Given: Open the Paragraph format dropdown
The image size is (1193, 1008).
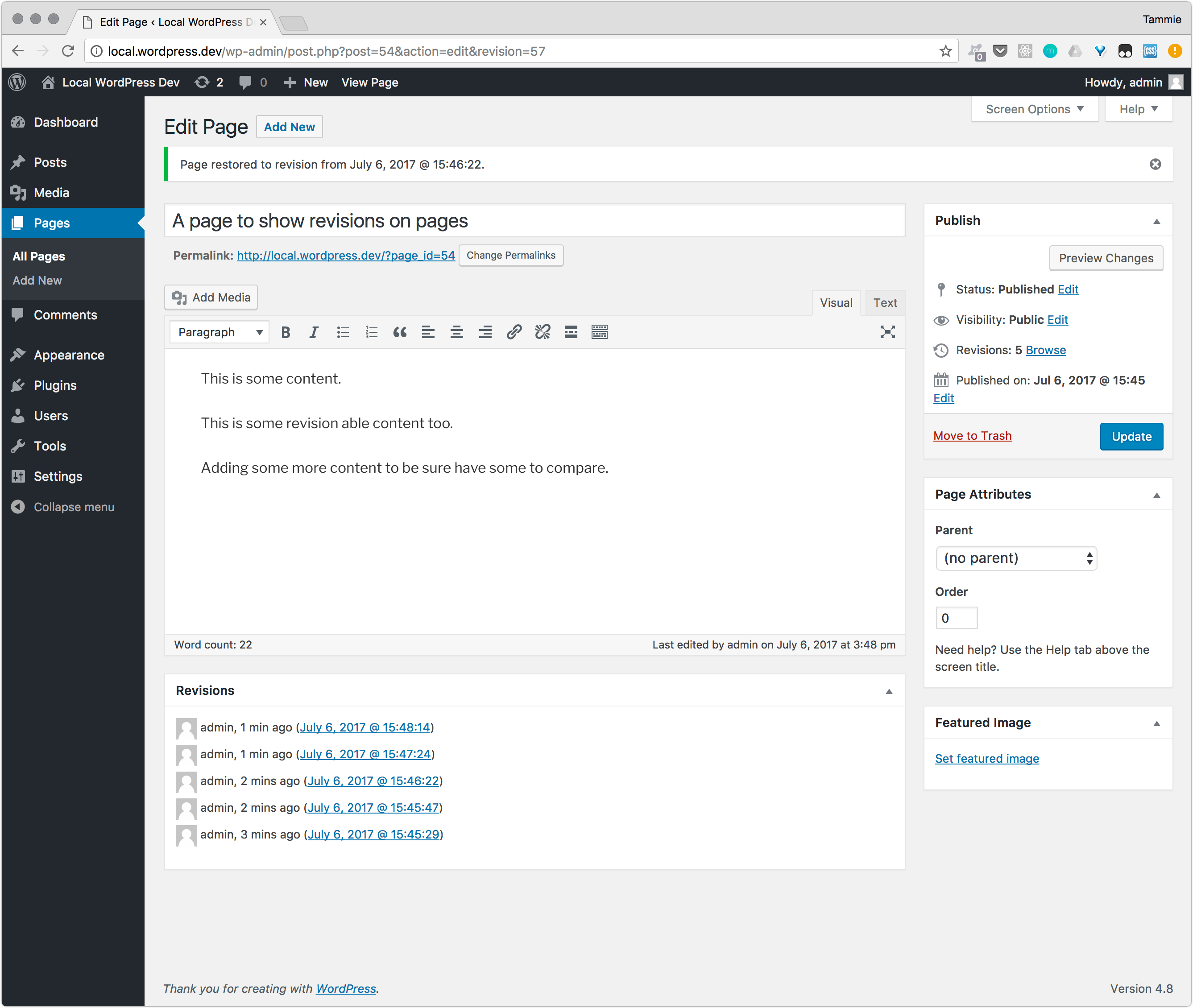Looking at the screenshot, I should (220, 332).
